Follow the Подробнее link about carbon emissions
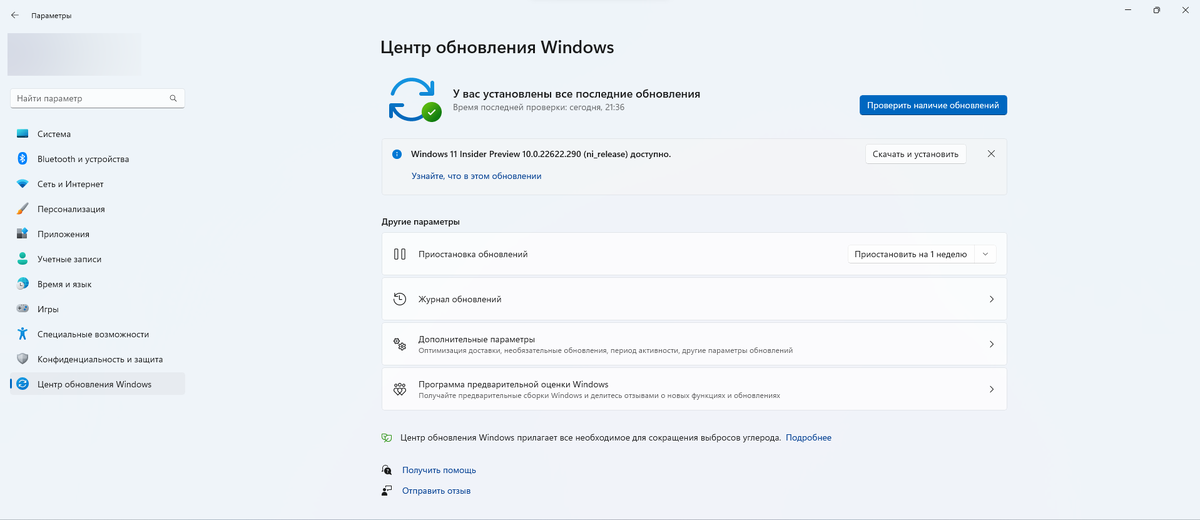Viewport: 1200px width, 520px height. [808, 438]
